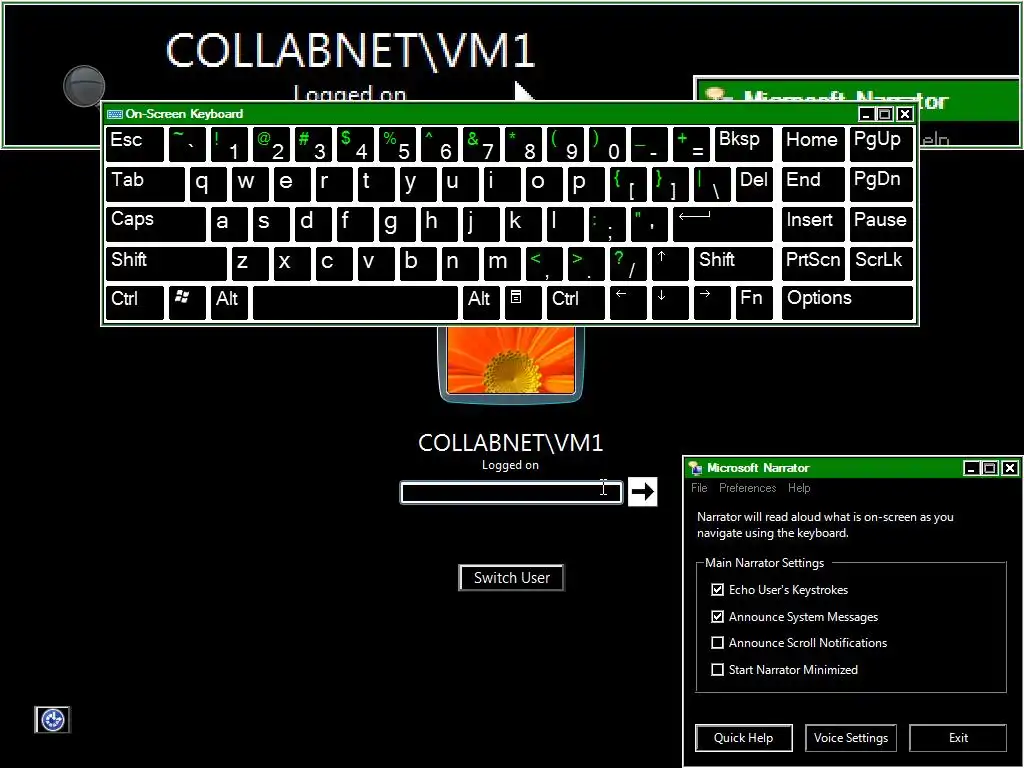
Task: Tap the PgUp key
Action: (x=882, y=144)
